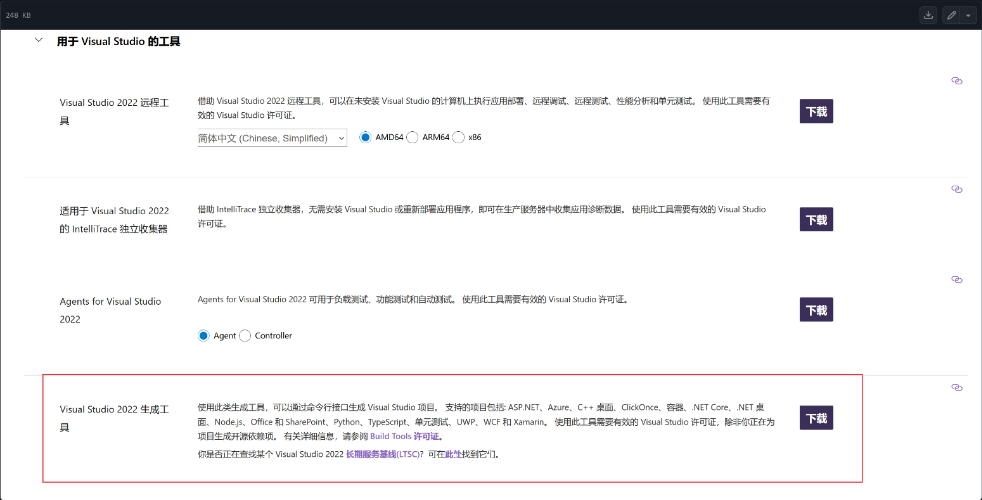Viewport: 982px width, 500px height.
Task: Copy anchor link for Agents for Visual Studio row
Action: pos(956,279)
